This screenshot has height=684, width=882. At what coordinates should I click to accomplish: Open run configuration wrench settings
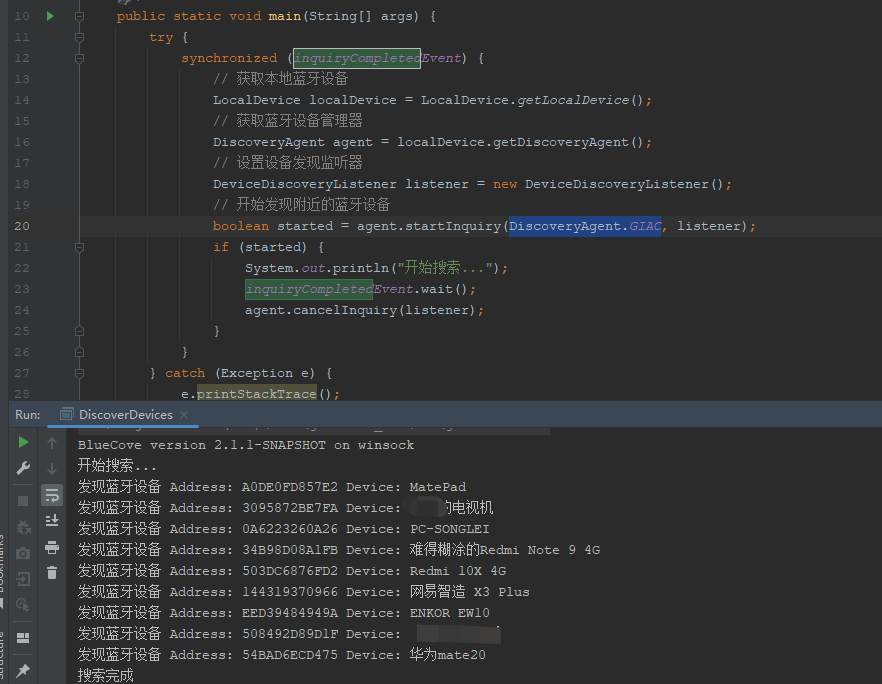coord(23,468)
